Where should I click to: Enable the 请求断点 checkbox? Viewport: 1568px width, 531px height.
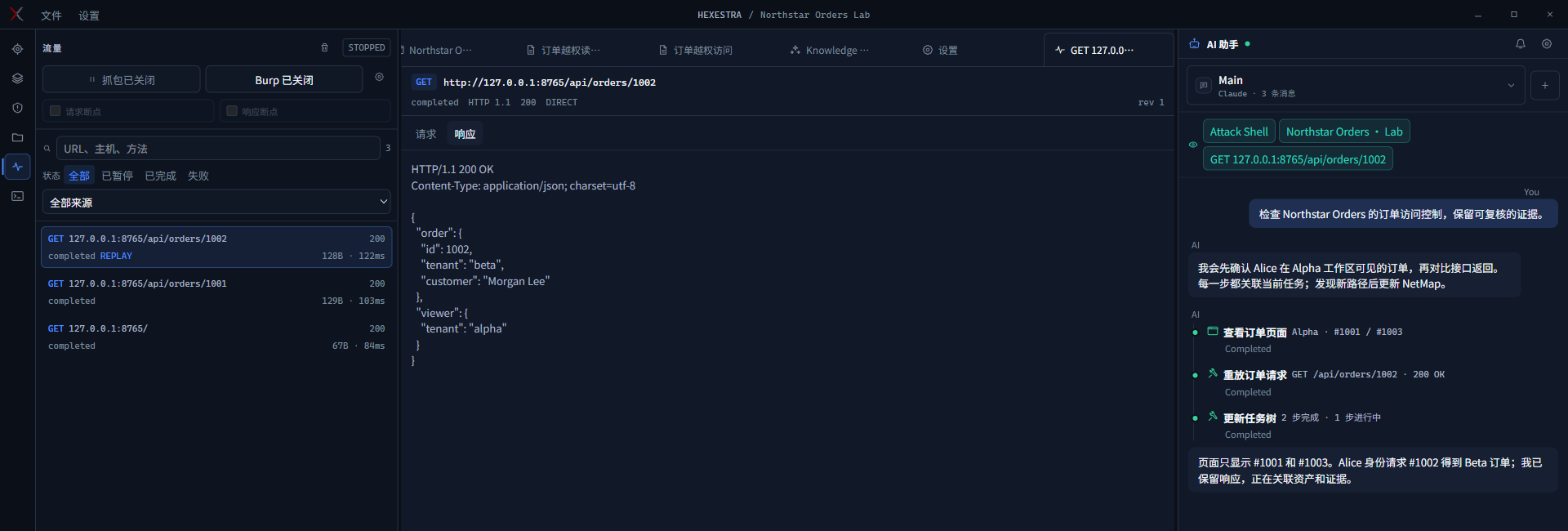click(x=56, y=111)
